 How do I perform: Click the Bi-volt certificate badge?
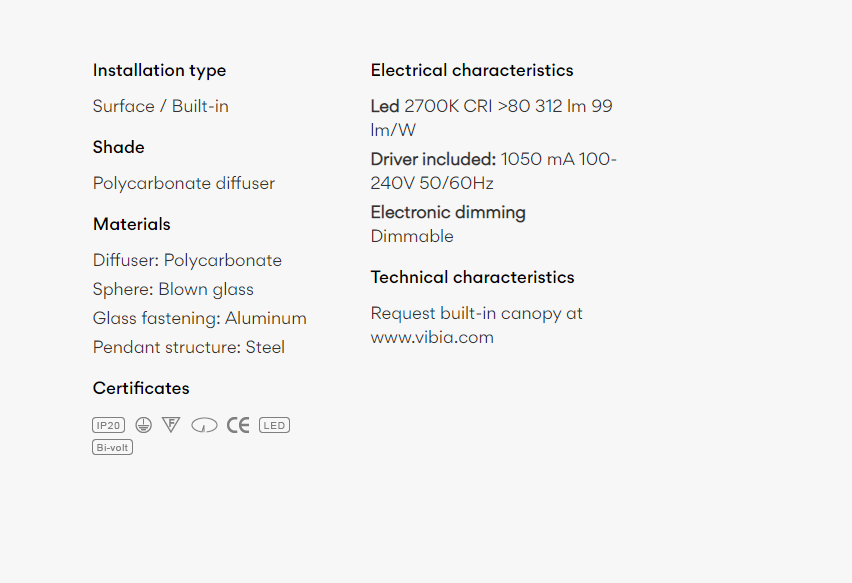(x=112, y=447)
